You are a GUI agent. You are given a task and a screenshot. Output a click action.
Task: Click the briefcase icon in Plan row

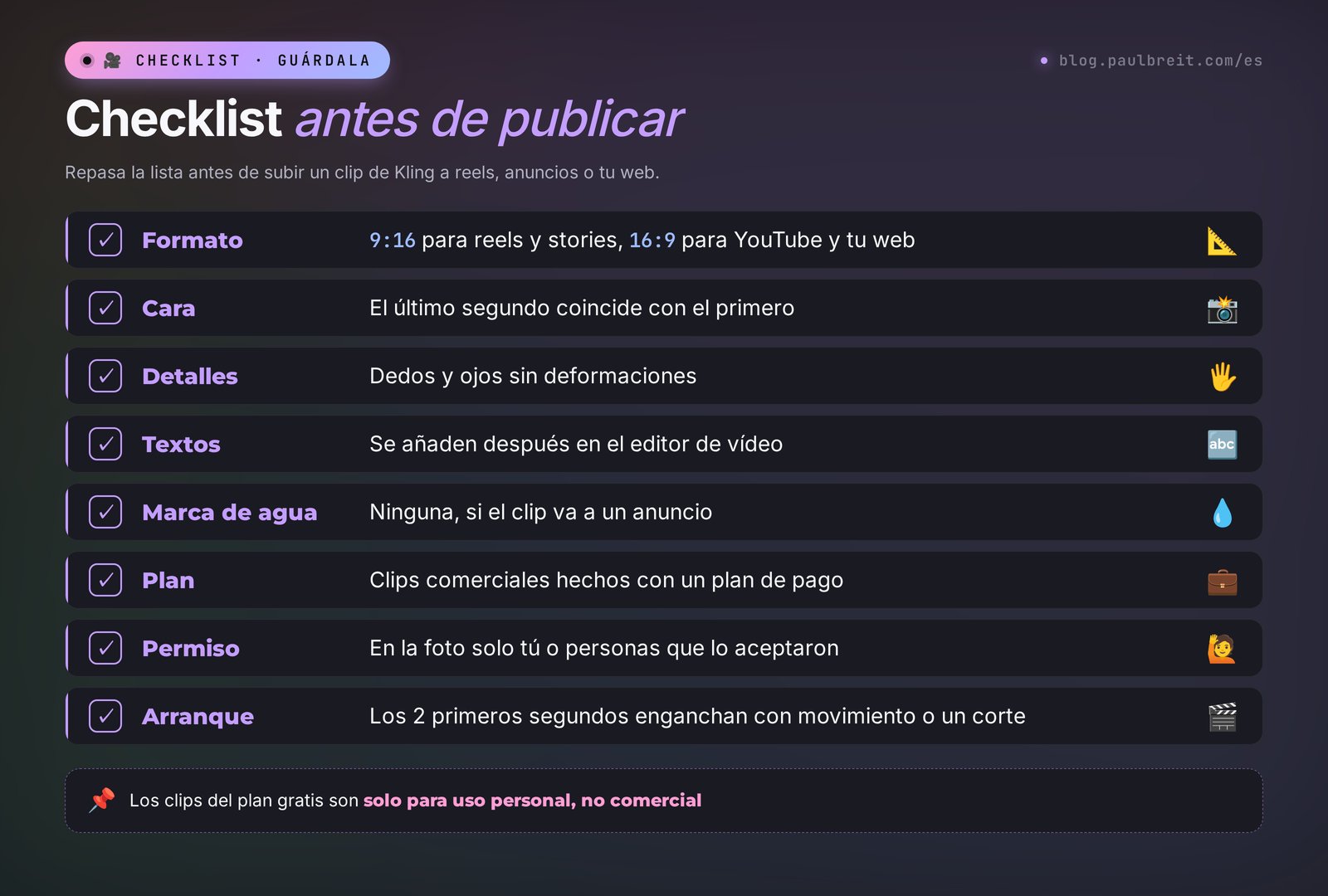point(1222,581)
